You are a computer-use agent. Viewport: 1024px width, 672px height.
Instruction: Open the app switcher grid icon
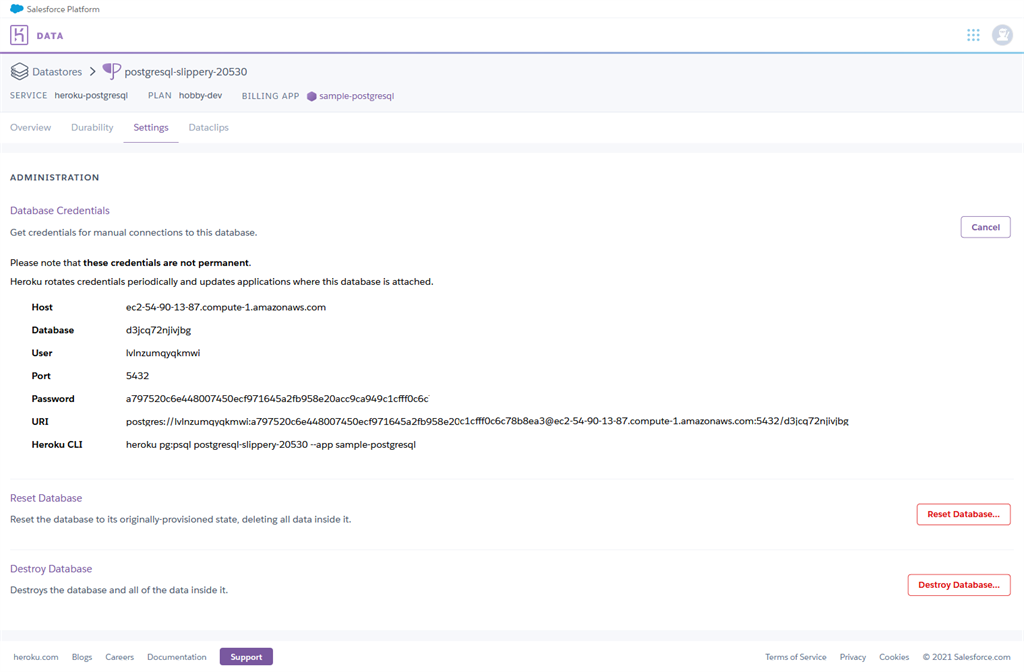(973, 35)
